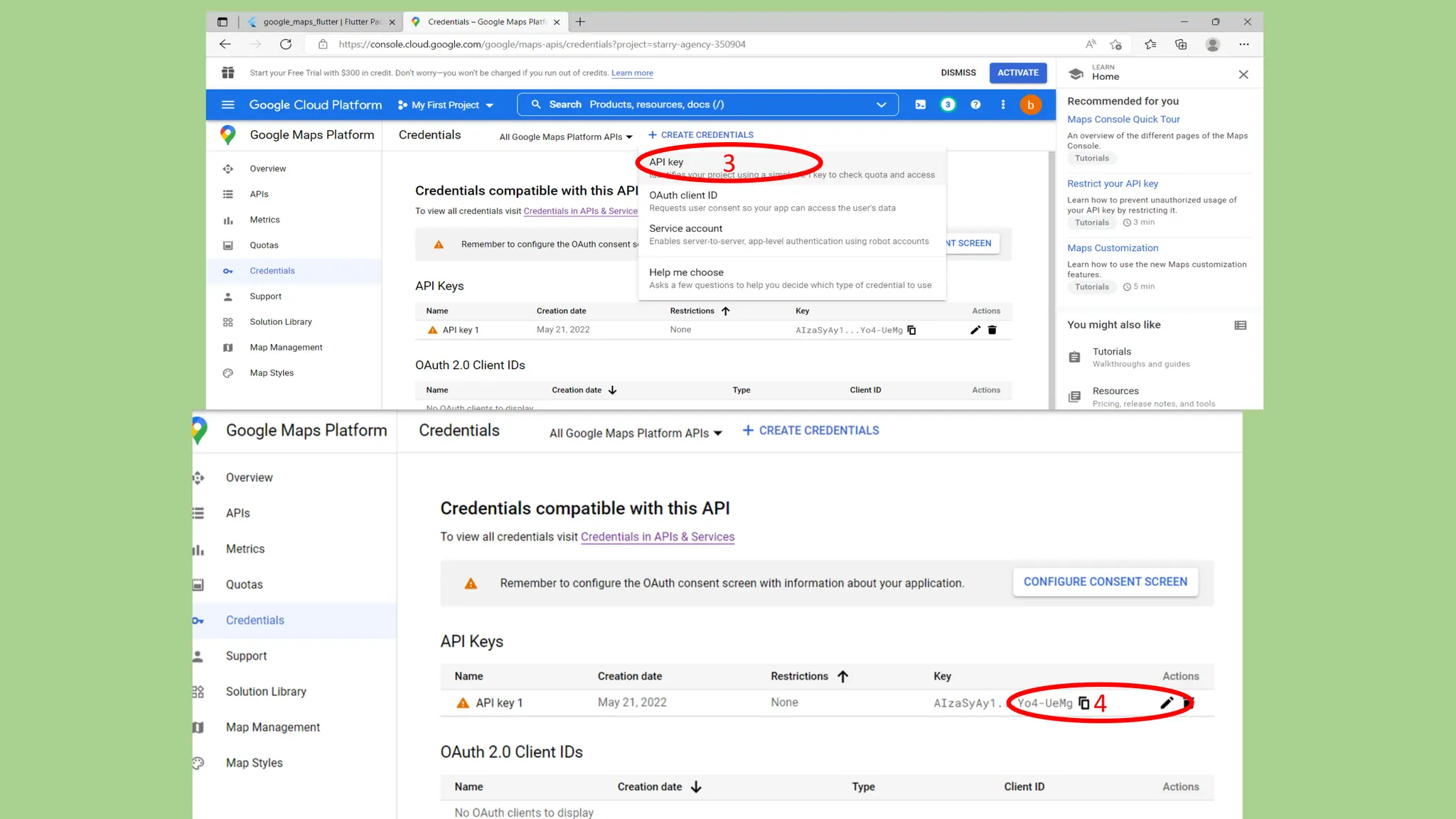This screenshot has width=1456, height=819.
Task: Expand the search bar dropdown chevron
Action: 881,105
